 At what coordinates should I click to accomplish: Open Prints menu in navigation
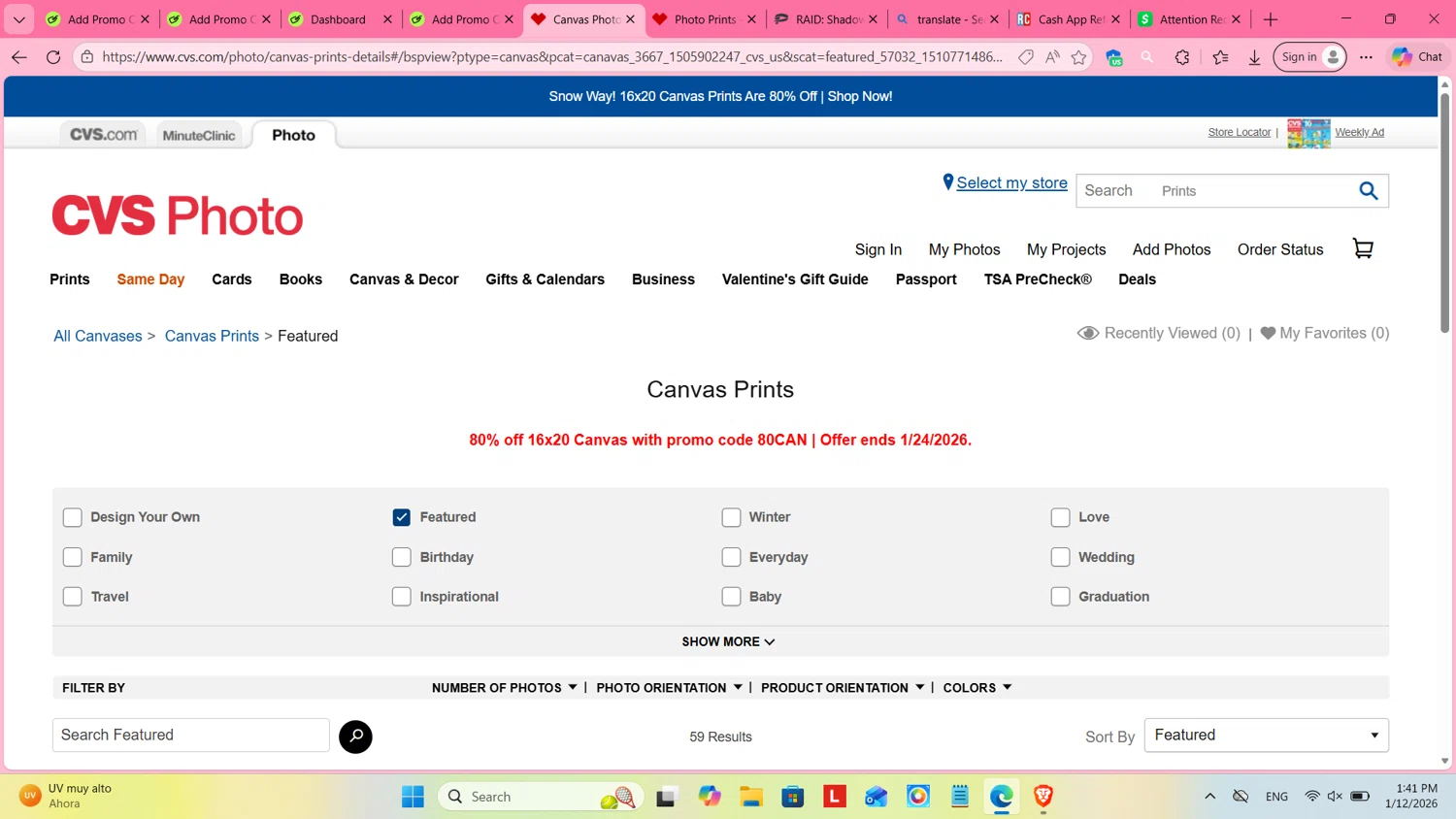coord(70,279)
